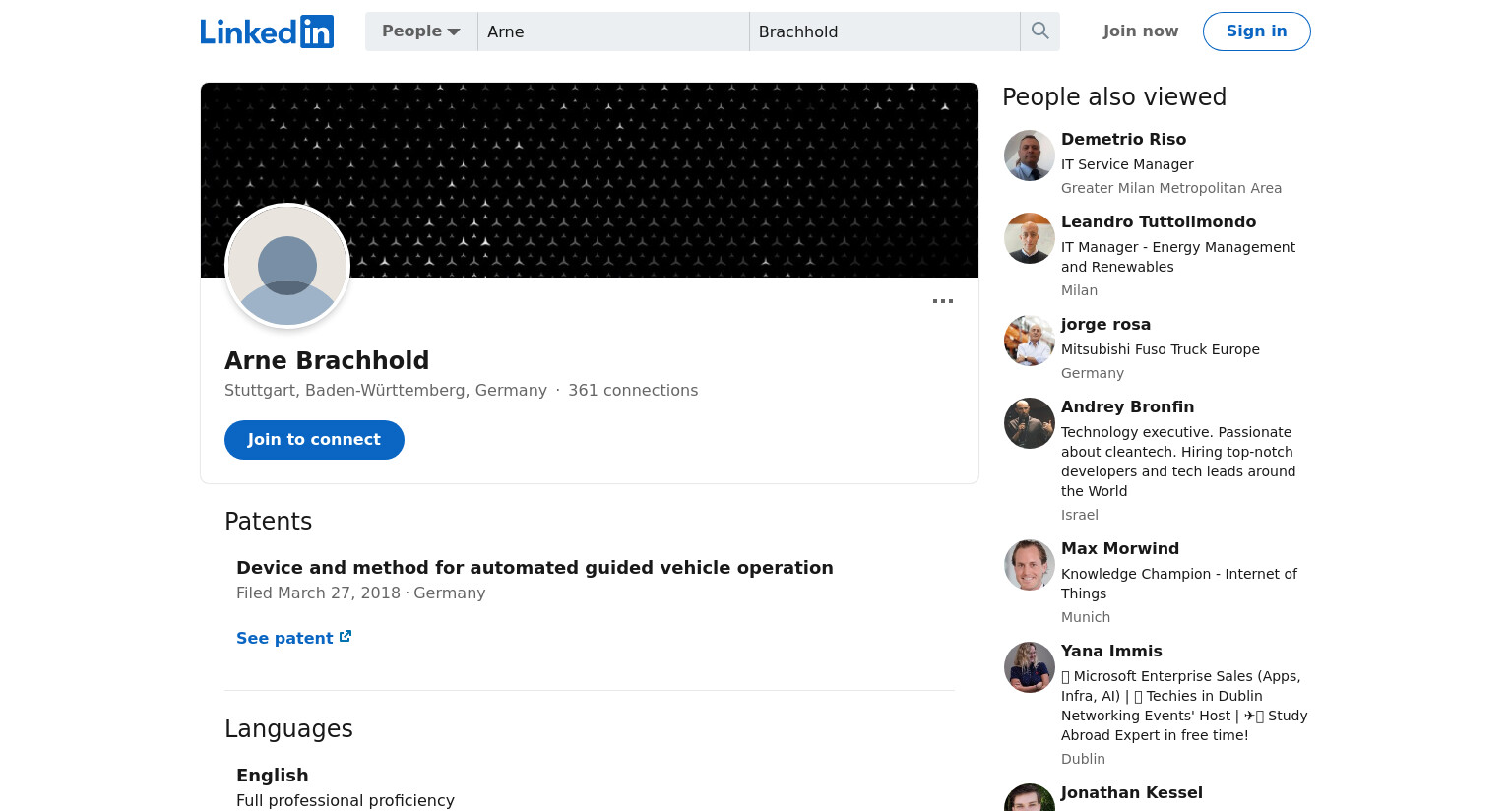
Task: Click the Stuttgart, Baden-Württemberg, Germany location
Action: [386, 390]
